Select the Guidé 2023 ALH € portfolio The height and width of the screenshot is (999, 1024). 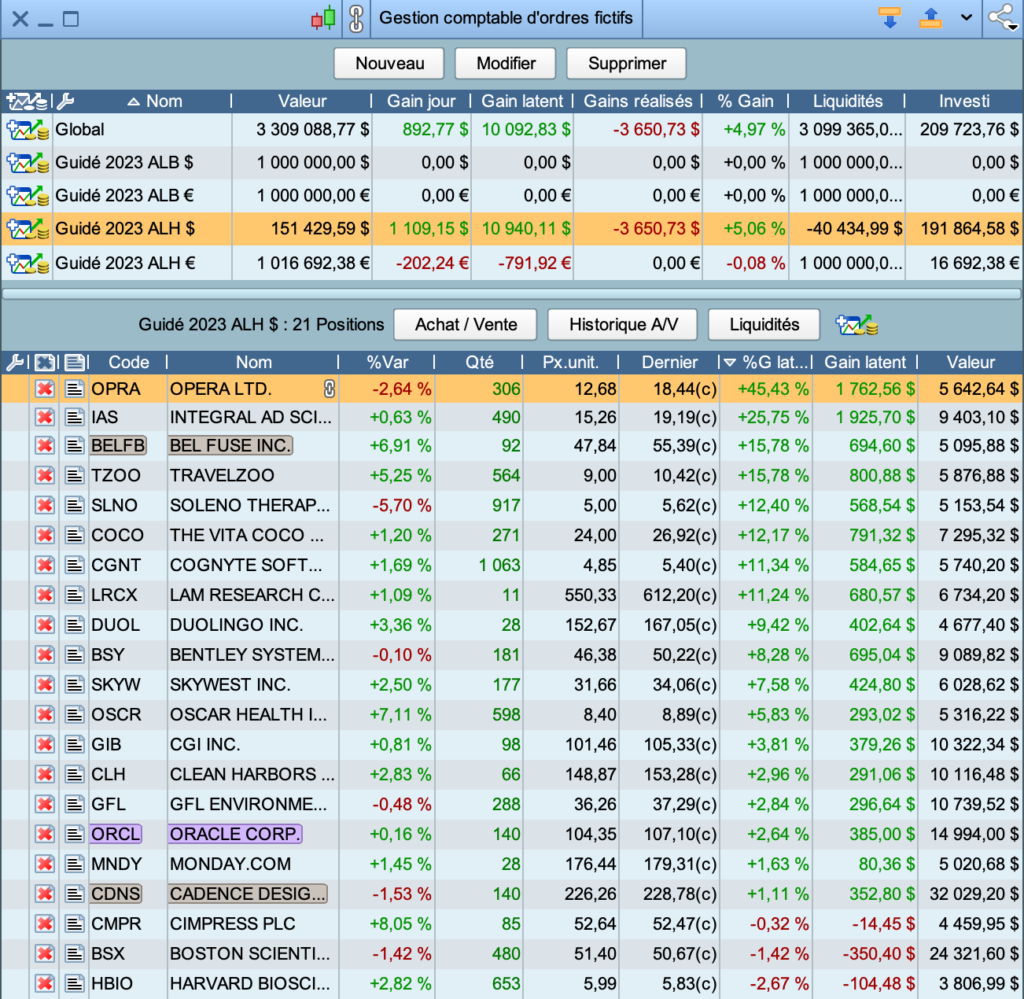point(511,263)
